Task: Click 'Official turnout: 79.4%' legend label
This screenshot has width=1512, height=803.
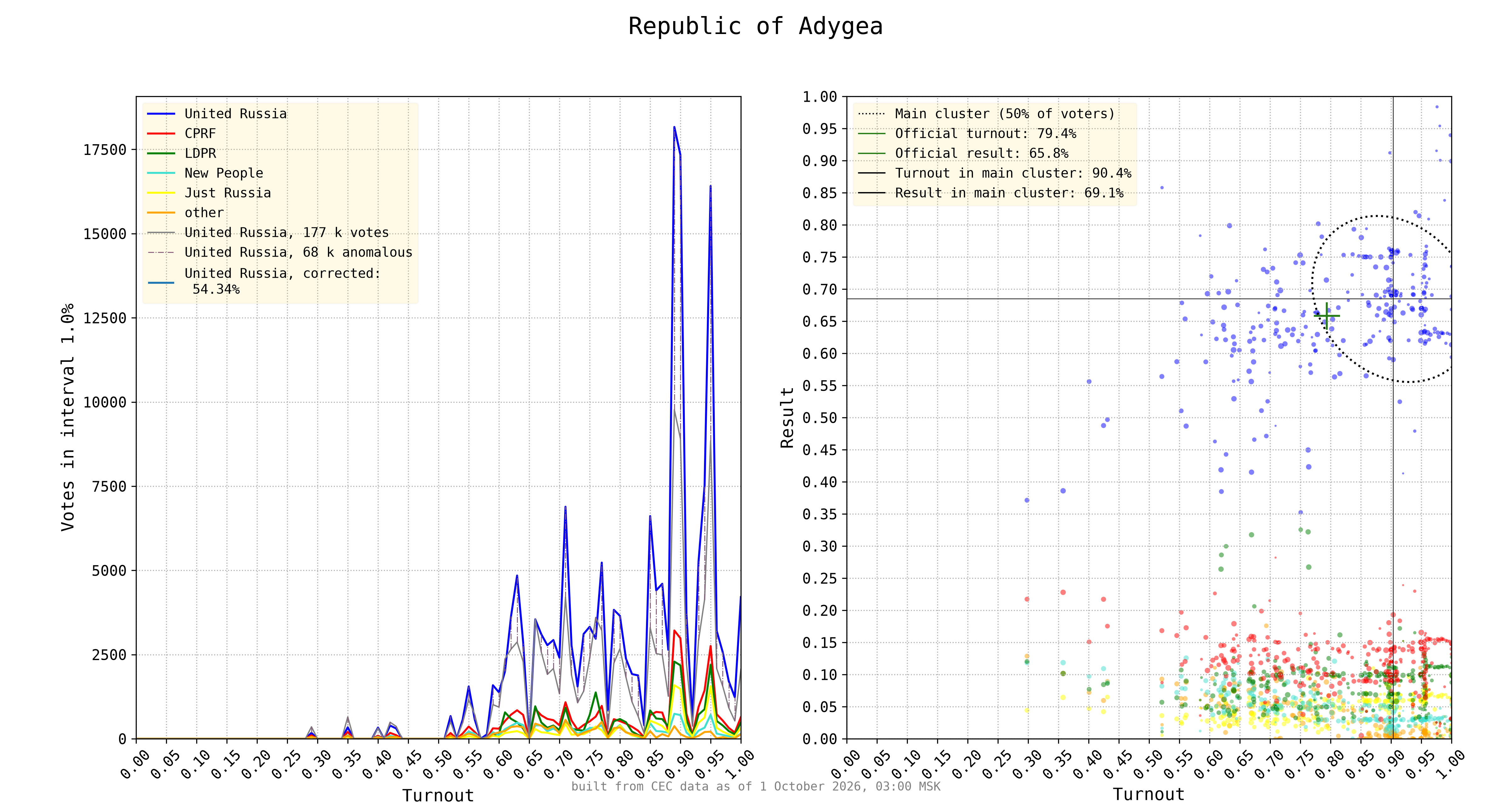Action: [x=986, y=134]
